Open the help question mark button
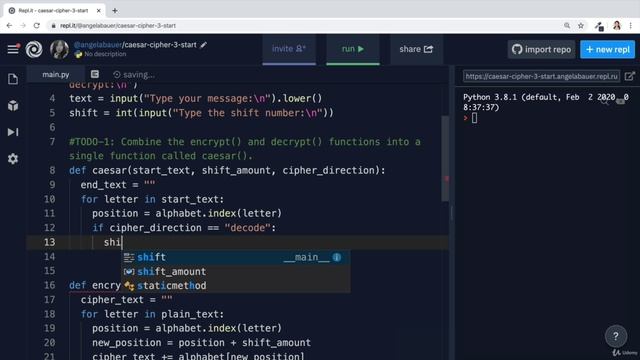640x360 pixels. point(616,336)
